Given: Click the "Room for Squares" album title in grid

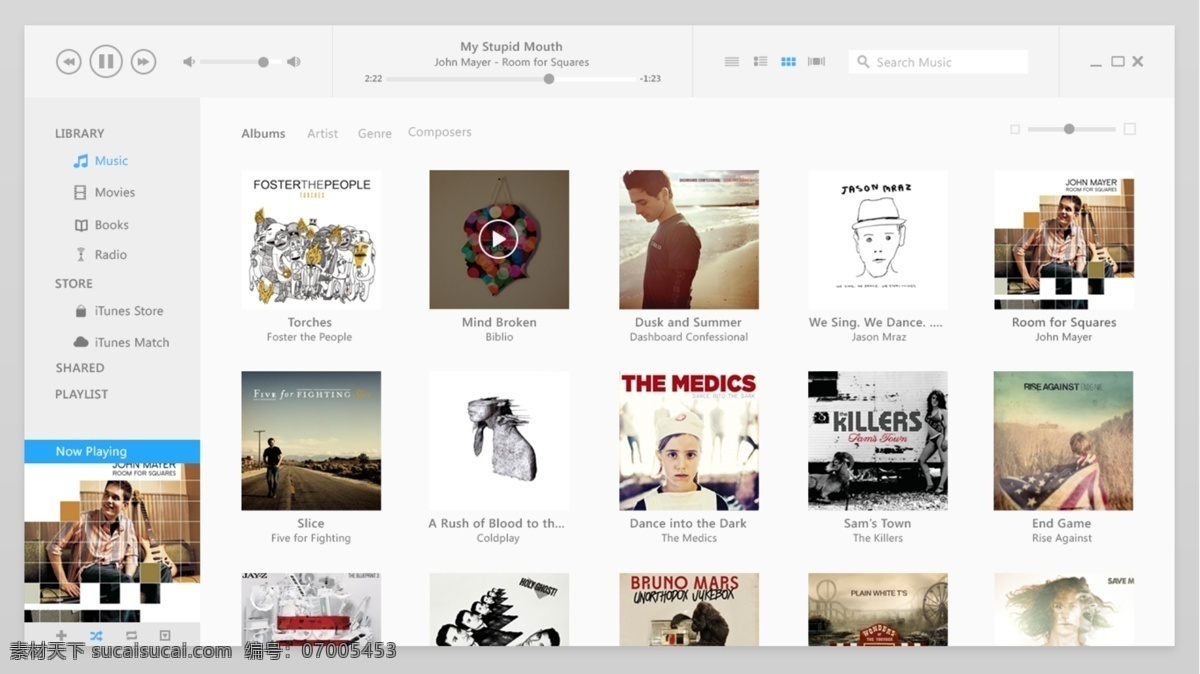Looking at the screenshot, I should pyautogui.click(x=1064, y=322).
